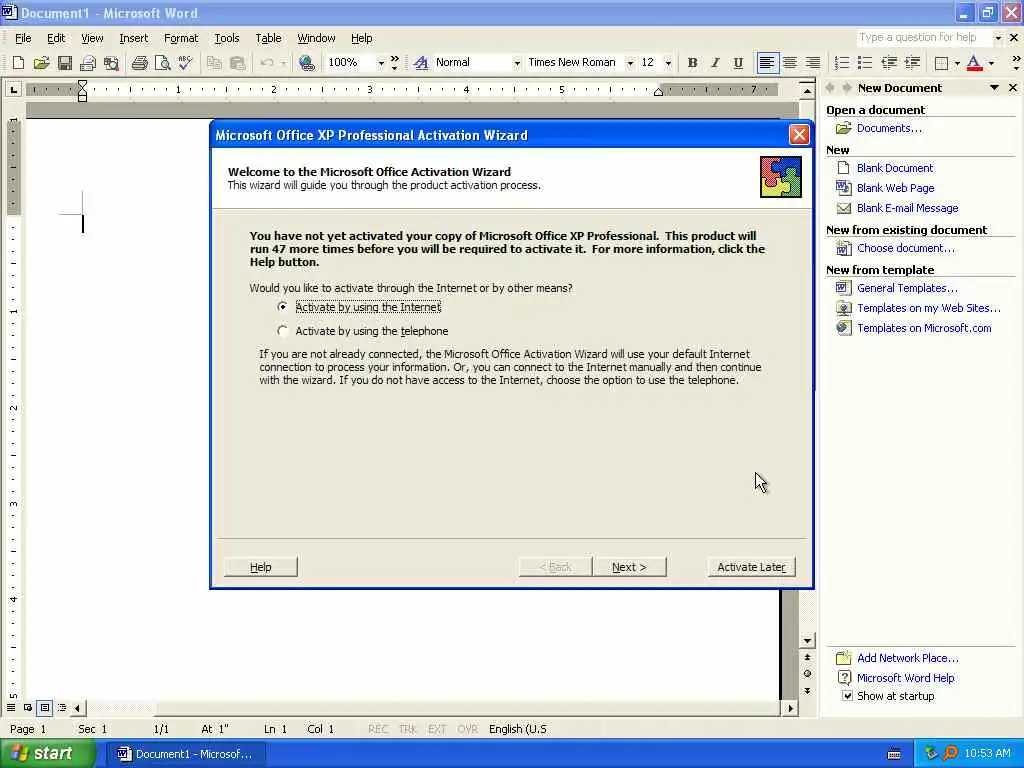This screenshot has width=1024, height=768.
Task: Apply numbered list formatting
Action: [x=842, y=63]
